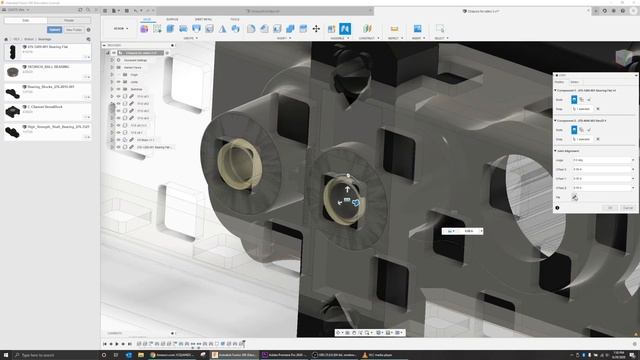Click the save icon in top bar
Screen dimensions: 640x360
[x=127, y=11]
